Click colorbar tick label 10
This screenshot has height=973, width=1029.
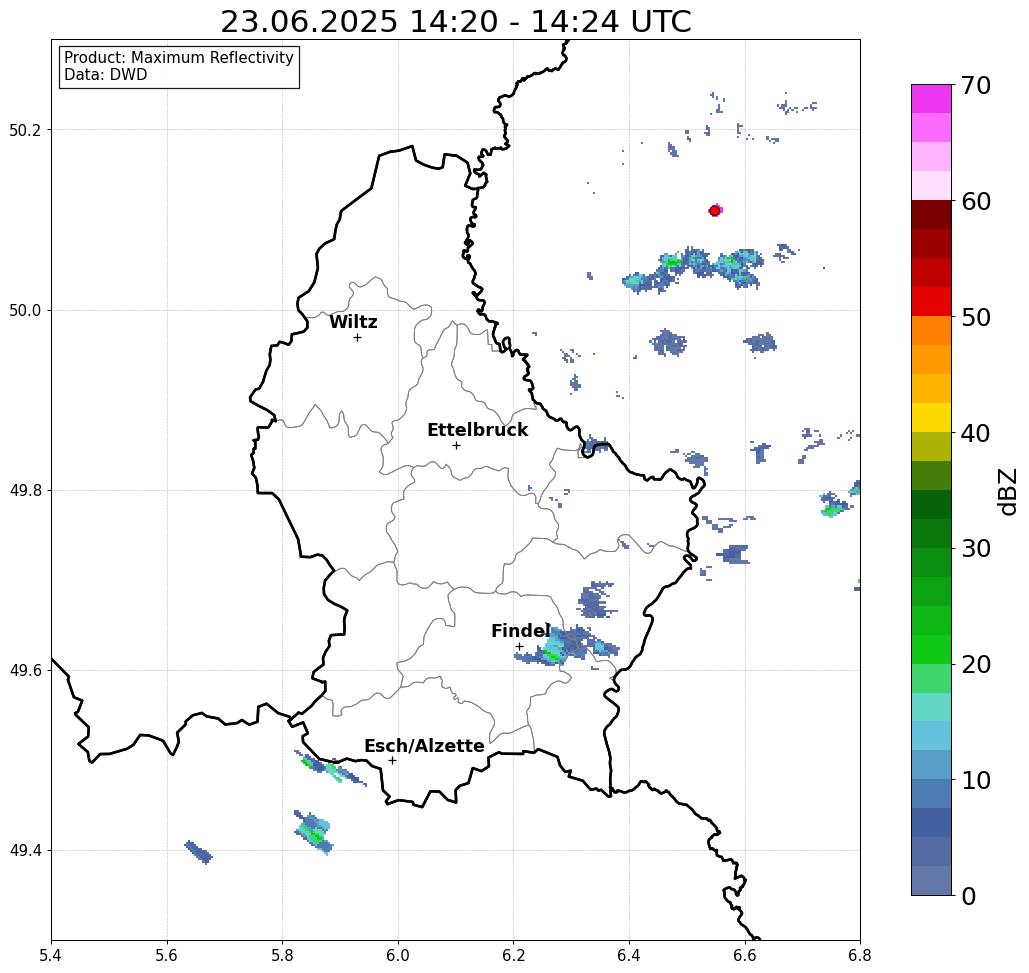point(976,780)
